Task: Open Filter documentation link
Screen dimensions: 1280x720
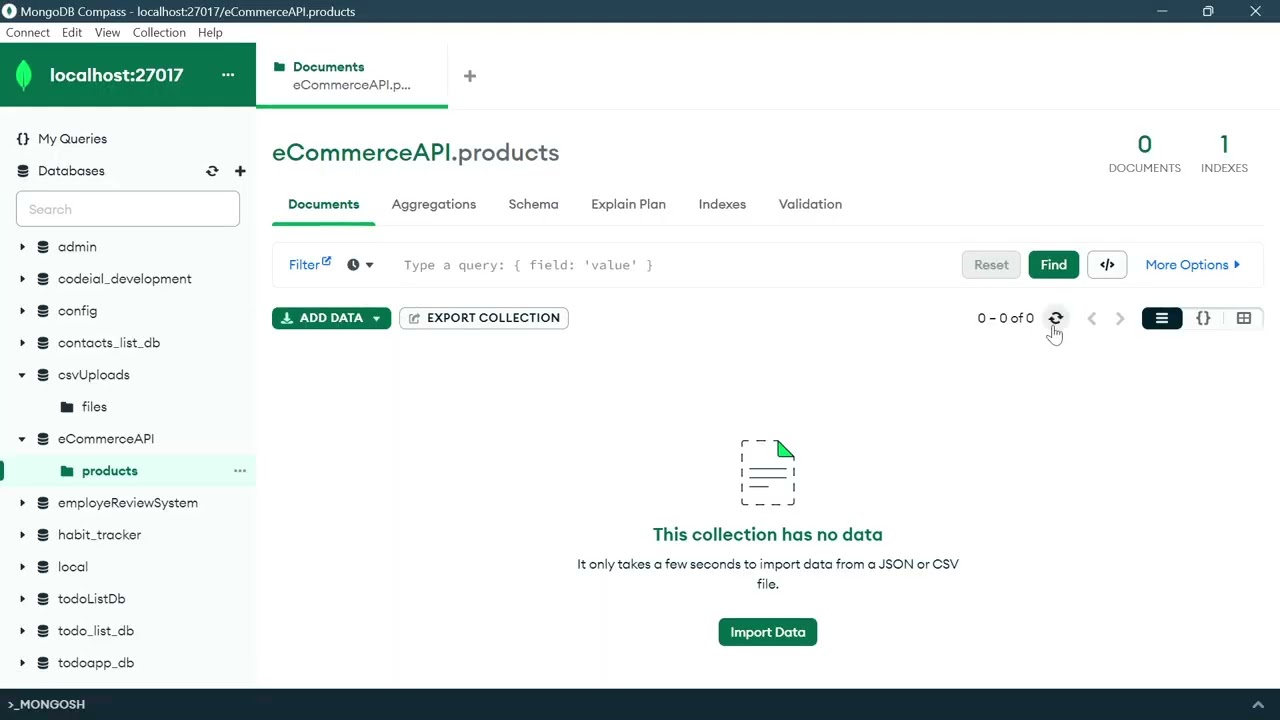Action: pos(310,265)
